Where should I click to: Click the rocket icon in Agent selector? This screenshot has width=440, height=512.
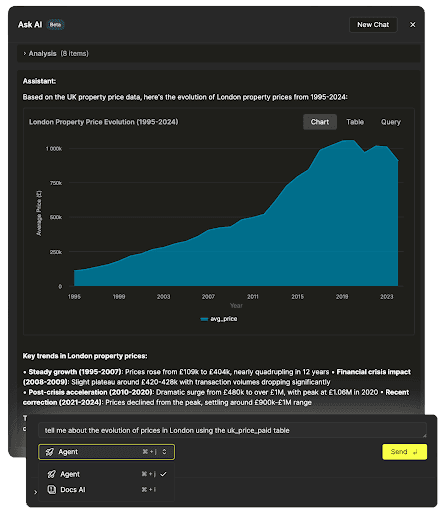(x=49, y=452)
